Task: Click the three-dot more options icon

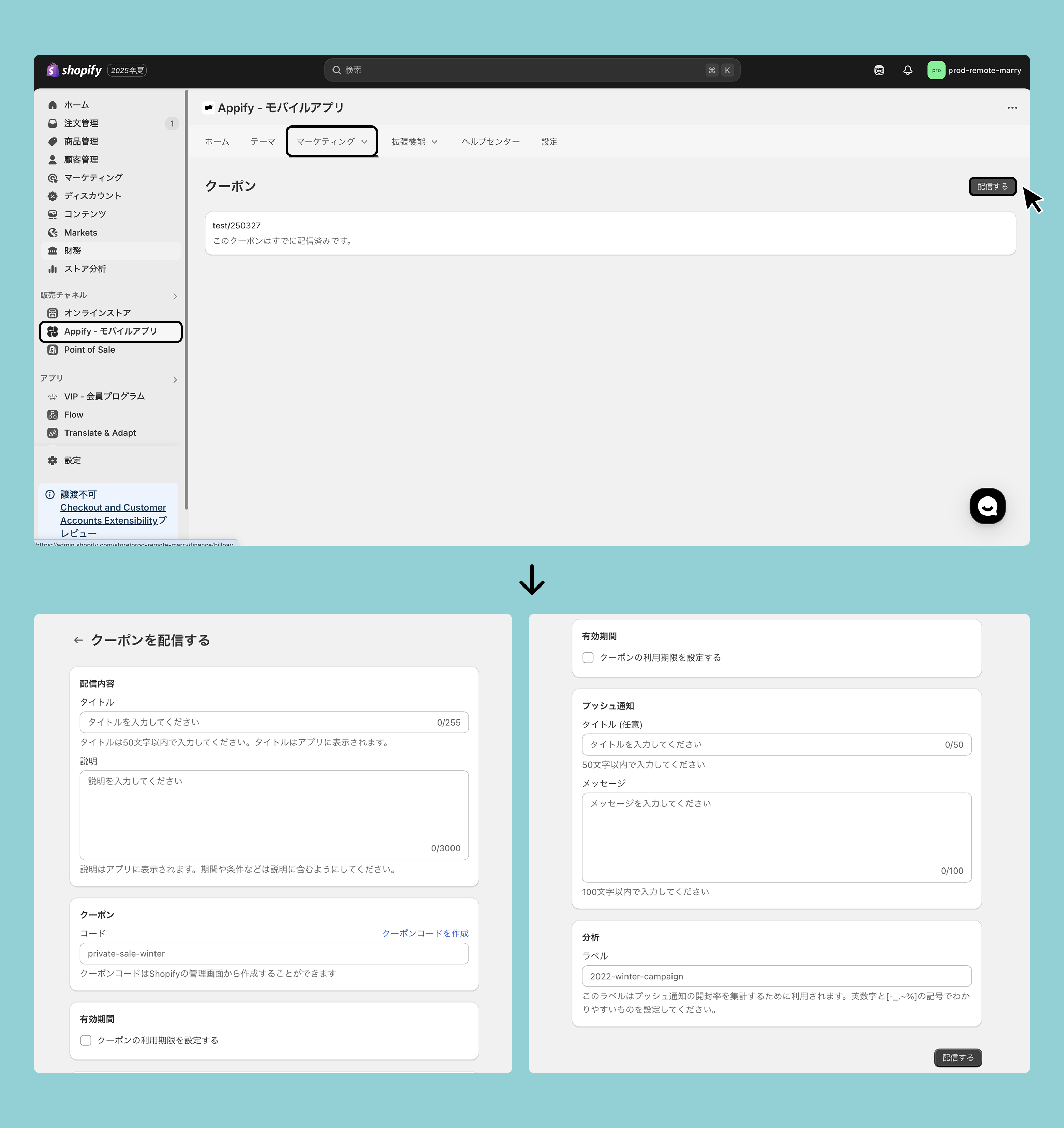Action: click(x=1012, y=108)
